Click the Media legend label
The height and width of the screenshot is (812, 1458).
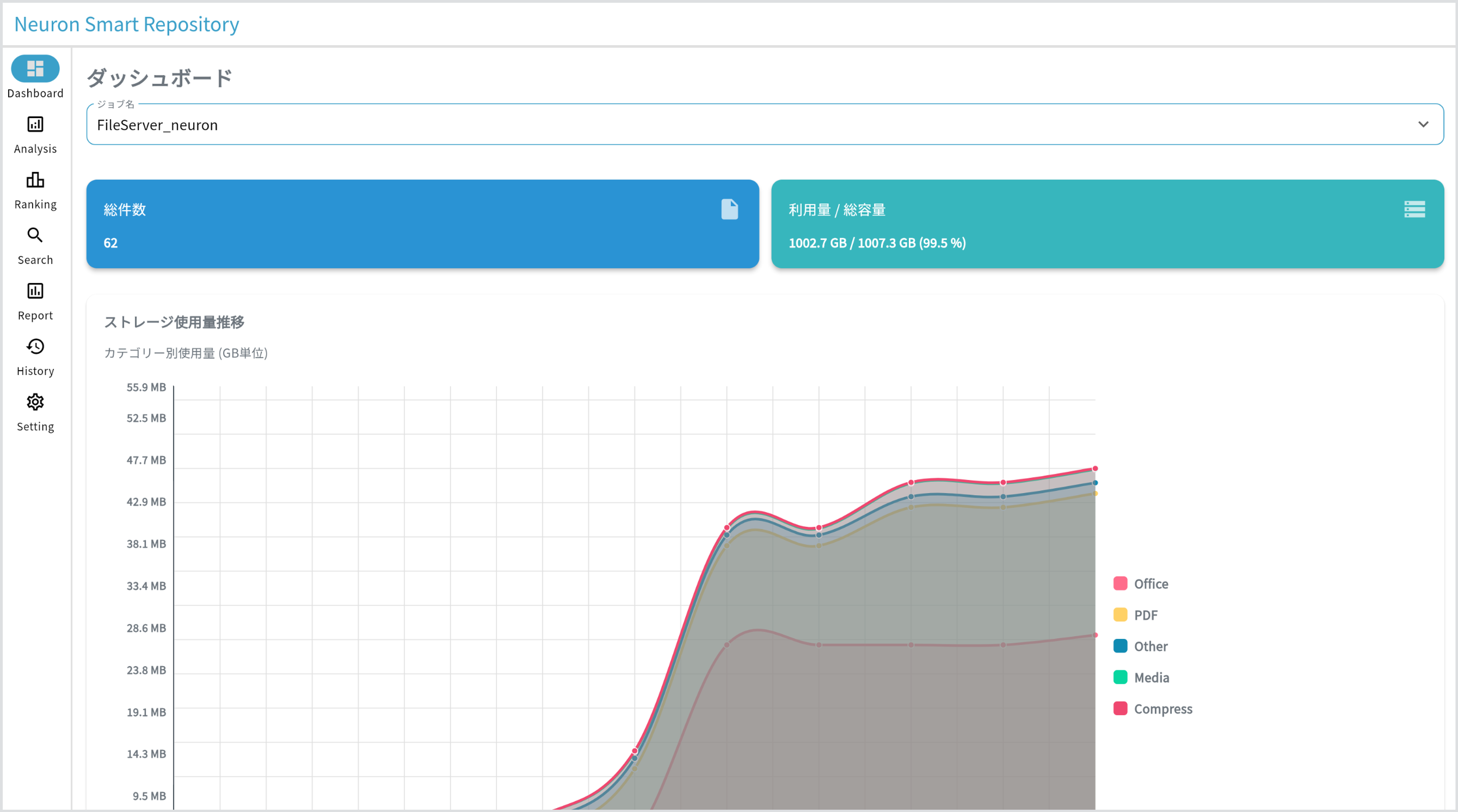(1152, 678)
